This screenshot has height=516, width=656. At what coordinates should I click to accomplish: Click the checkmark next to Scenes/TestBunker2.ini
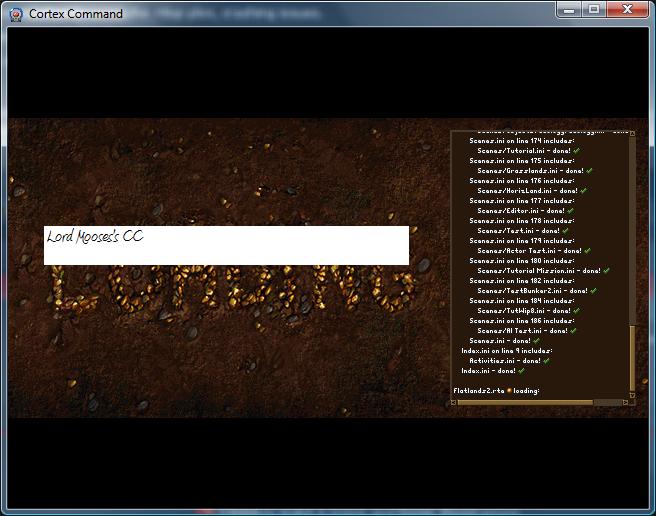(594, 291)
